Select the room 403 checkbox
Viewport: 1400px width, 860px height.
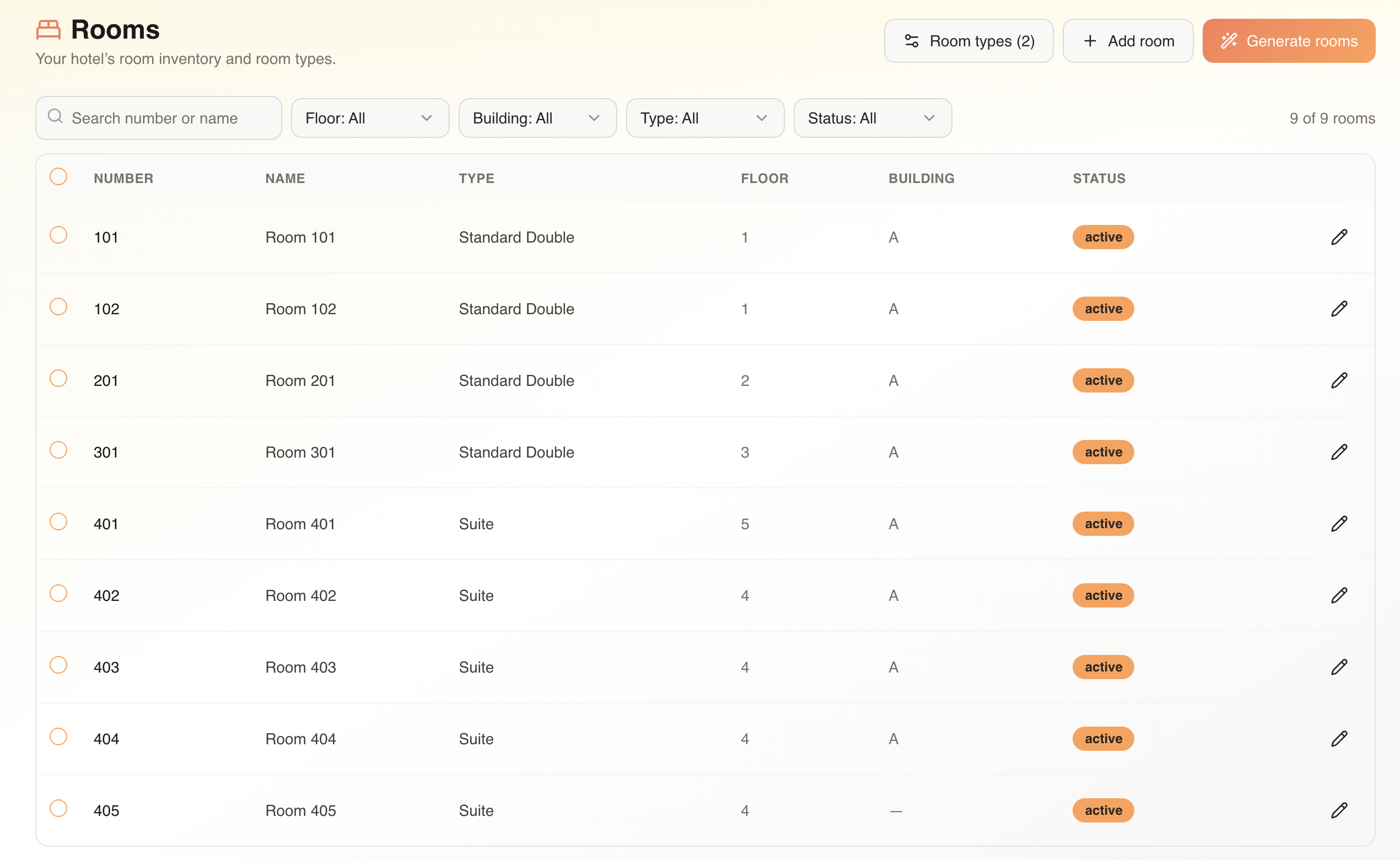58,665
